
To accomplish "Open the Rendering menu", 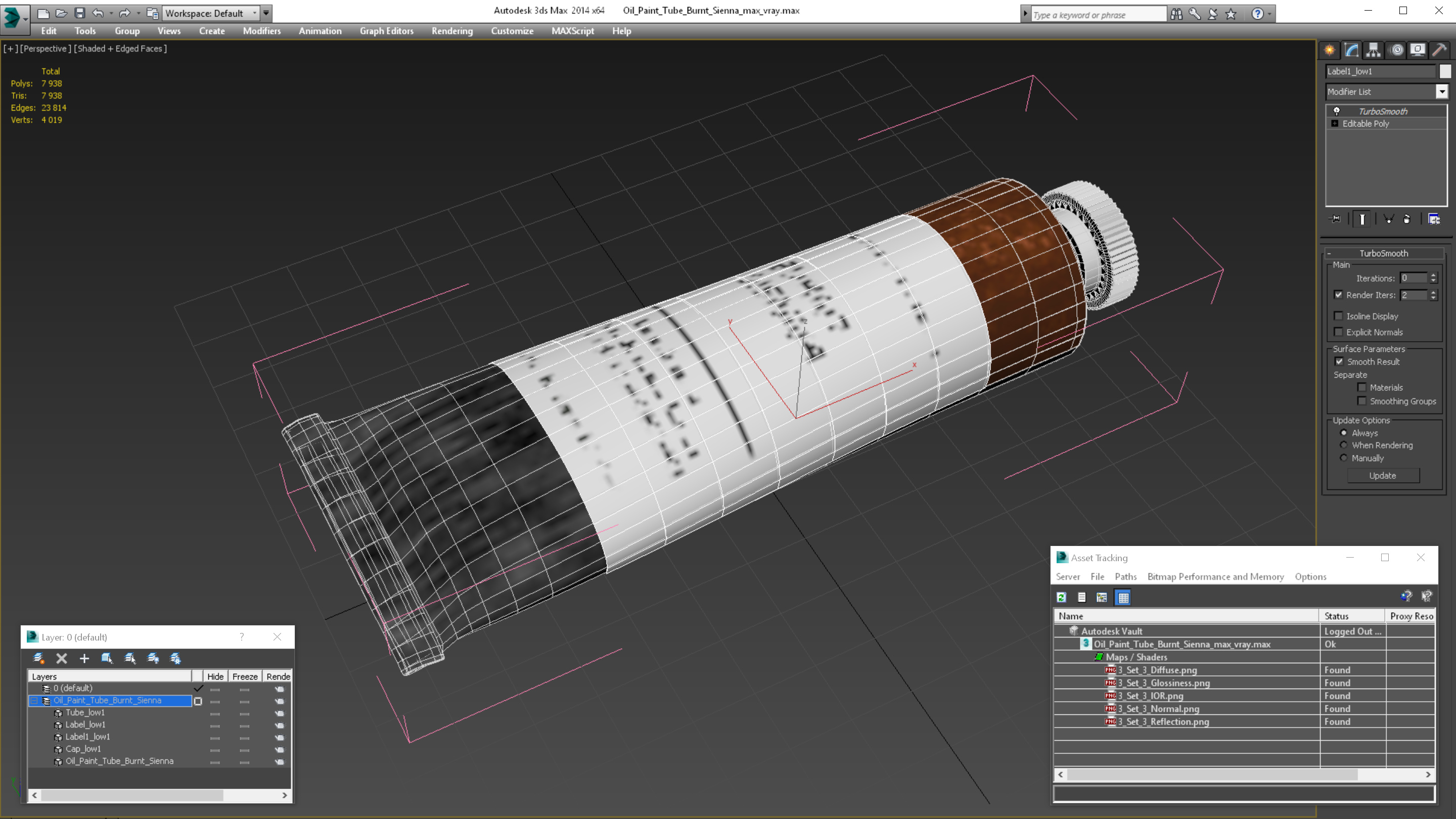I will coord(452,31).
